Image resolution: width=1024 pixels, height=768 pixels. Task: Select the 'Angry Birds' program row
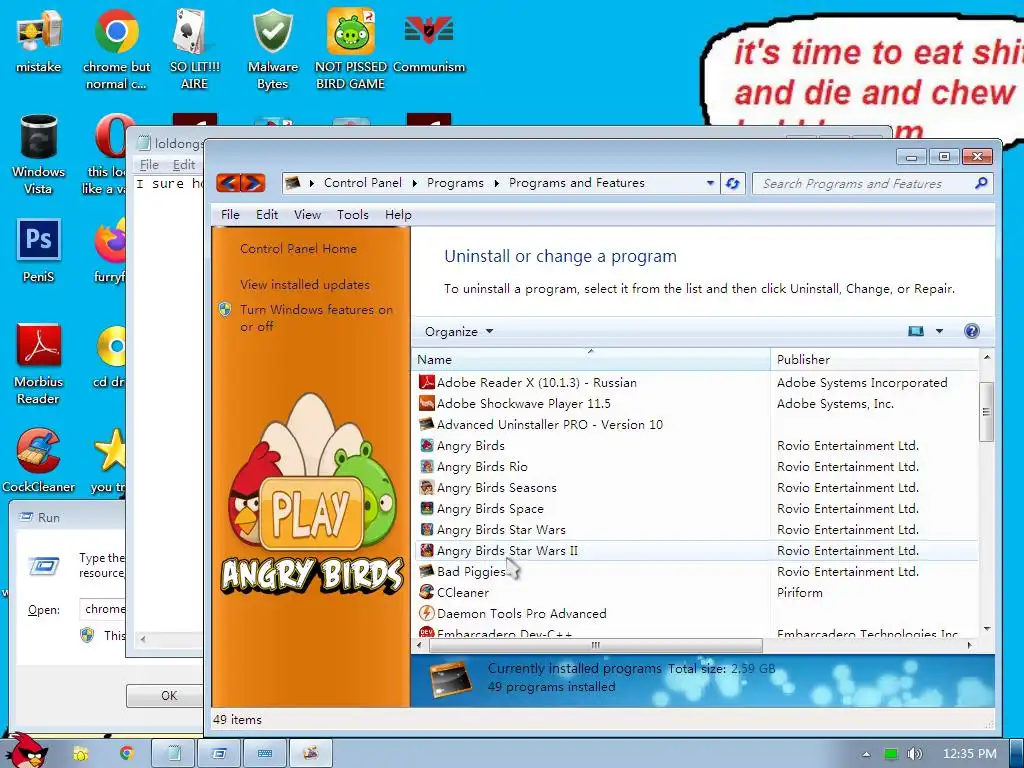click(696, 445)
